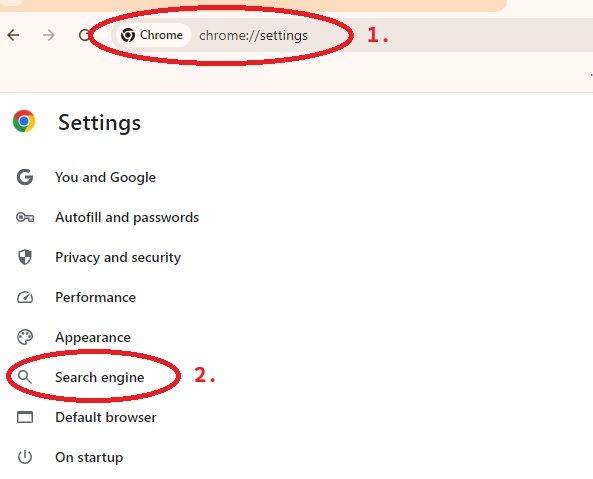Click the Google G icon
Viewport: 593px width, 479px height.
[x=25, y=177]
